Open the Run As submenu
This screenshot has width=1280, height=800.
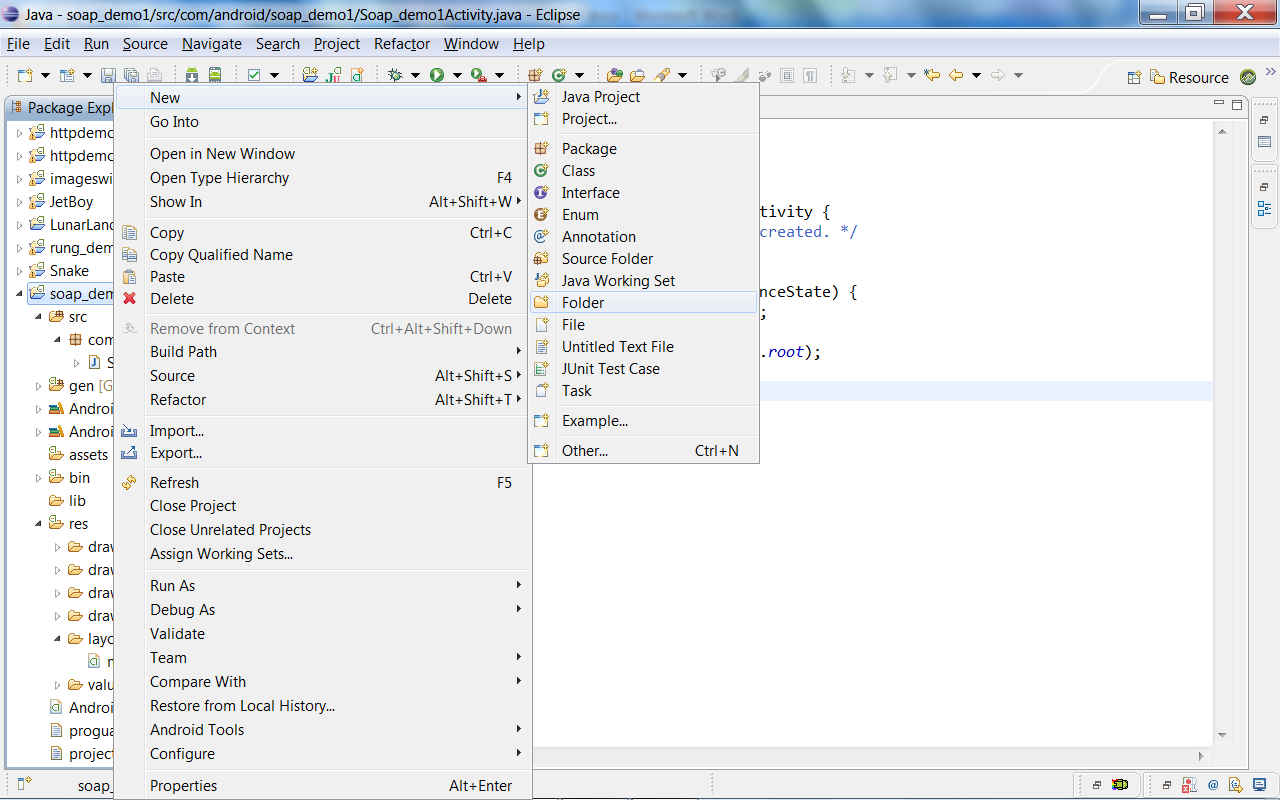click(x=322, y=586)
